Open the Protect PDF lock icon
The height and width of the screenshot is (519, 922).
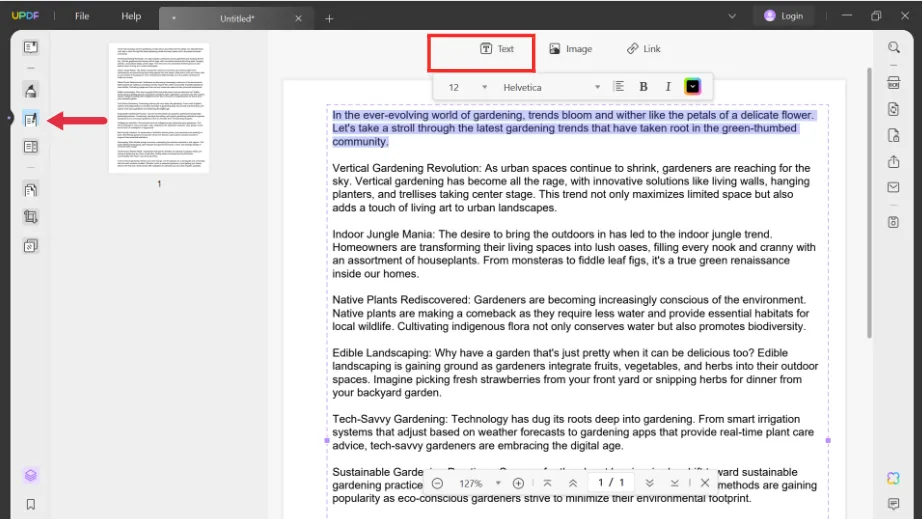tap(894, 136)
